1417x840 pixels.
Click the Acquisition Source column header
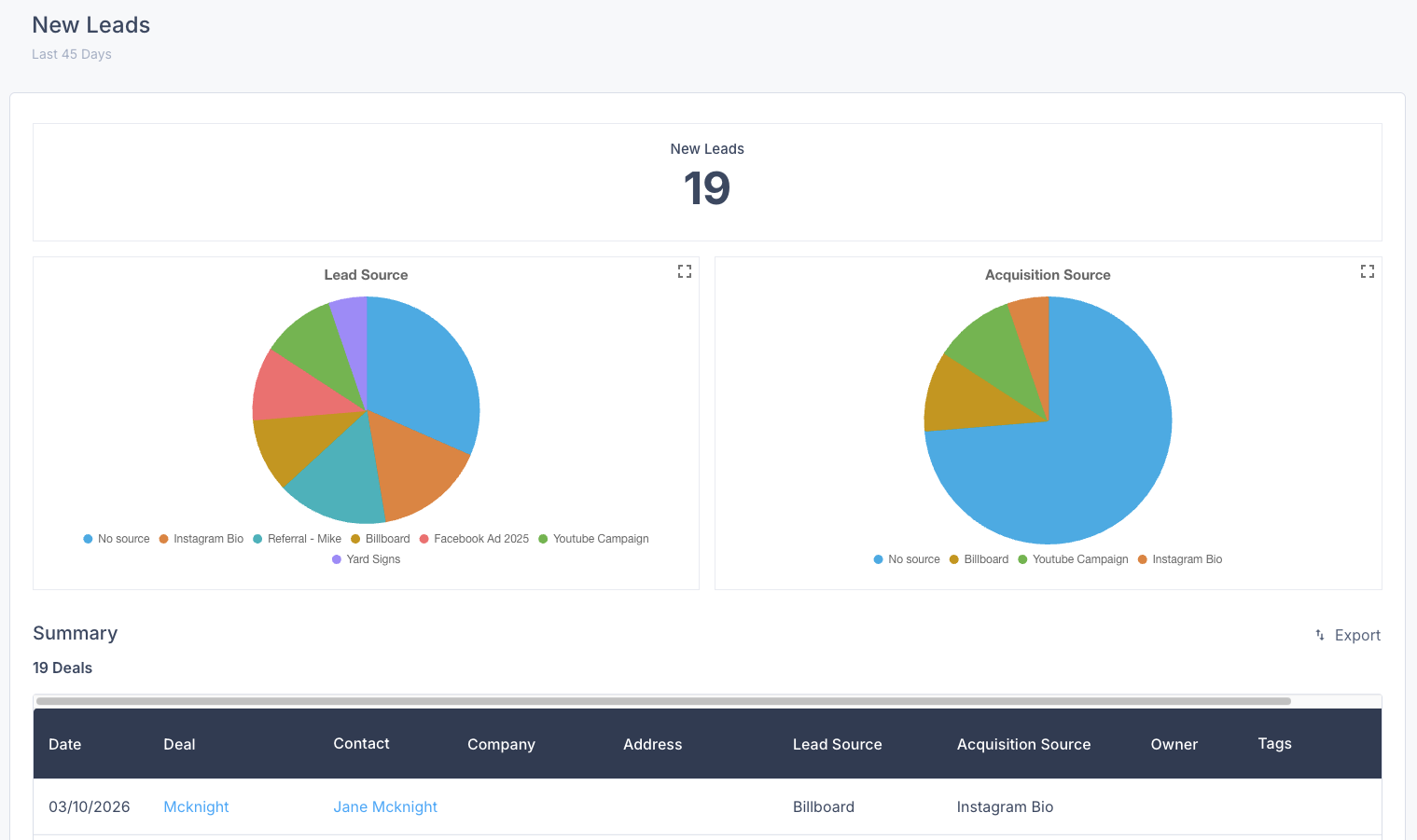pyautogui.click(x=1023, y=744)
